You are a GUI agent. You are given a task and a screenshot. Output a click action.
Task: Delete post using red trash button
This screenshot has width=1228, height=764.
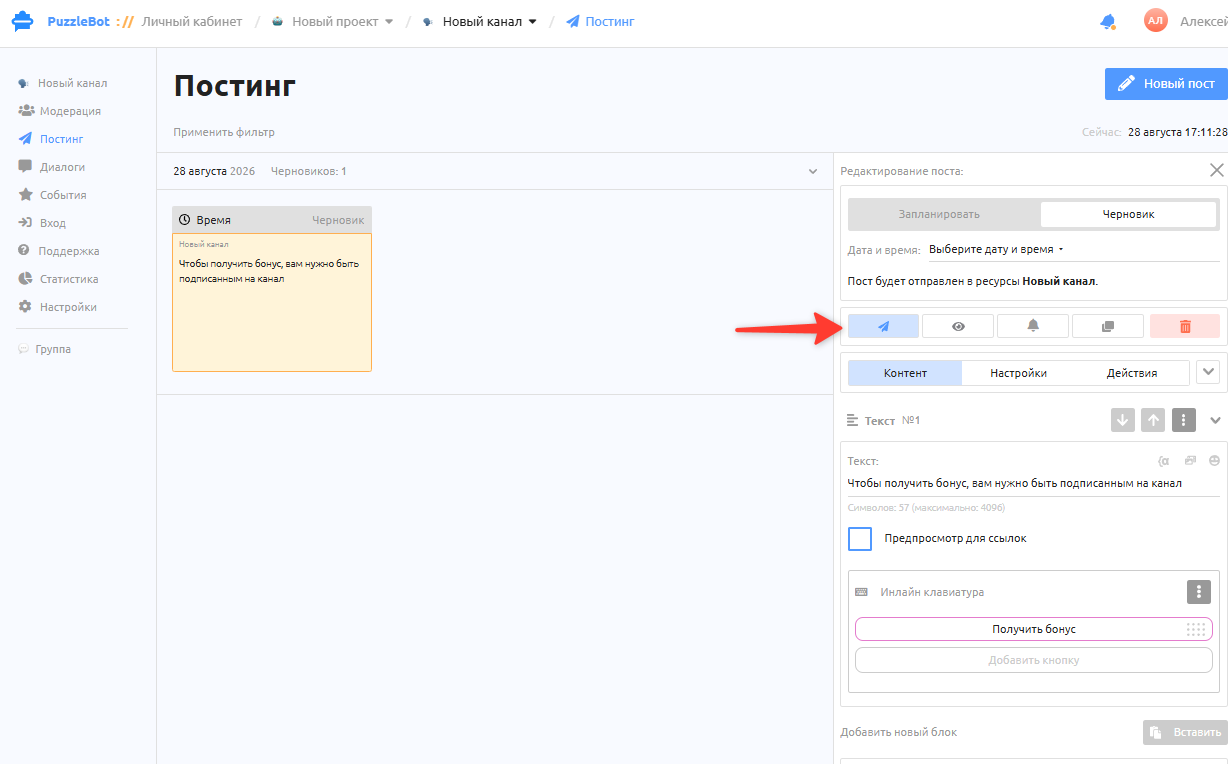[1185, 326]
